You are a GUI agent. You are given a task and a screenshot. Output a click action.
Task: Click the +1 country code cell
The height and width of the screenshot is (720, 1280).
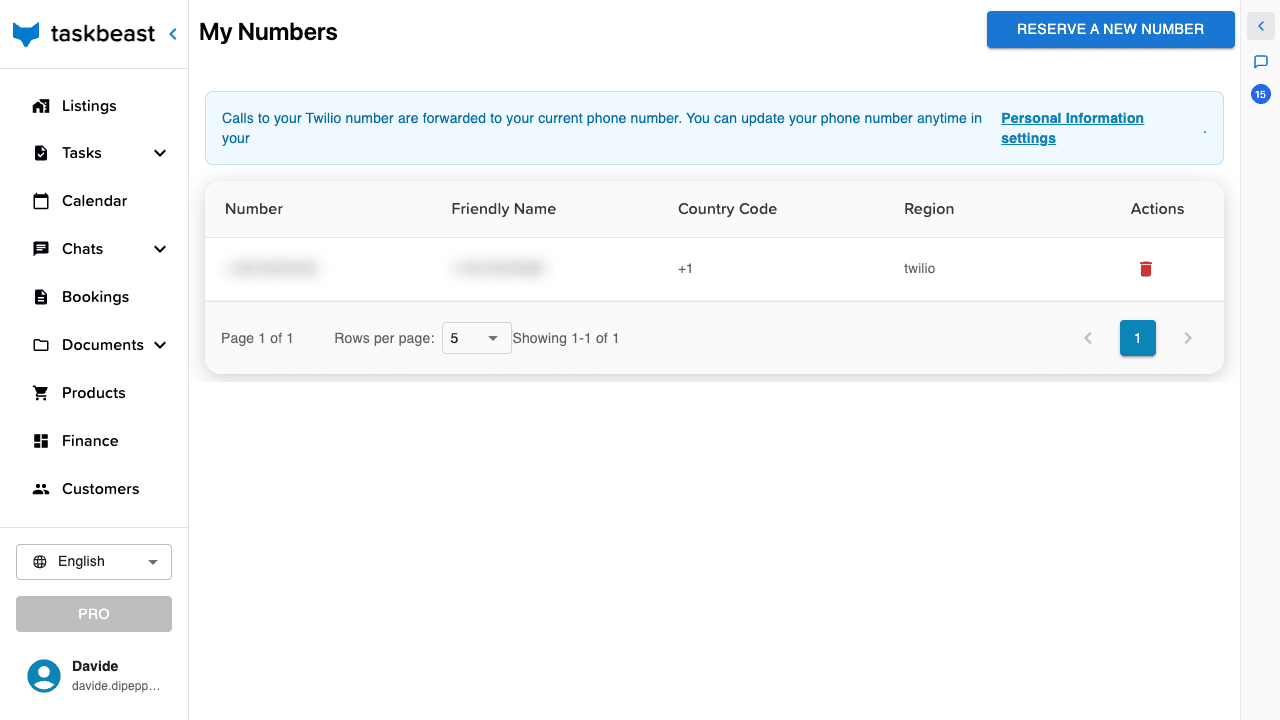point(685,269)
